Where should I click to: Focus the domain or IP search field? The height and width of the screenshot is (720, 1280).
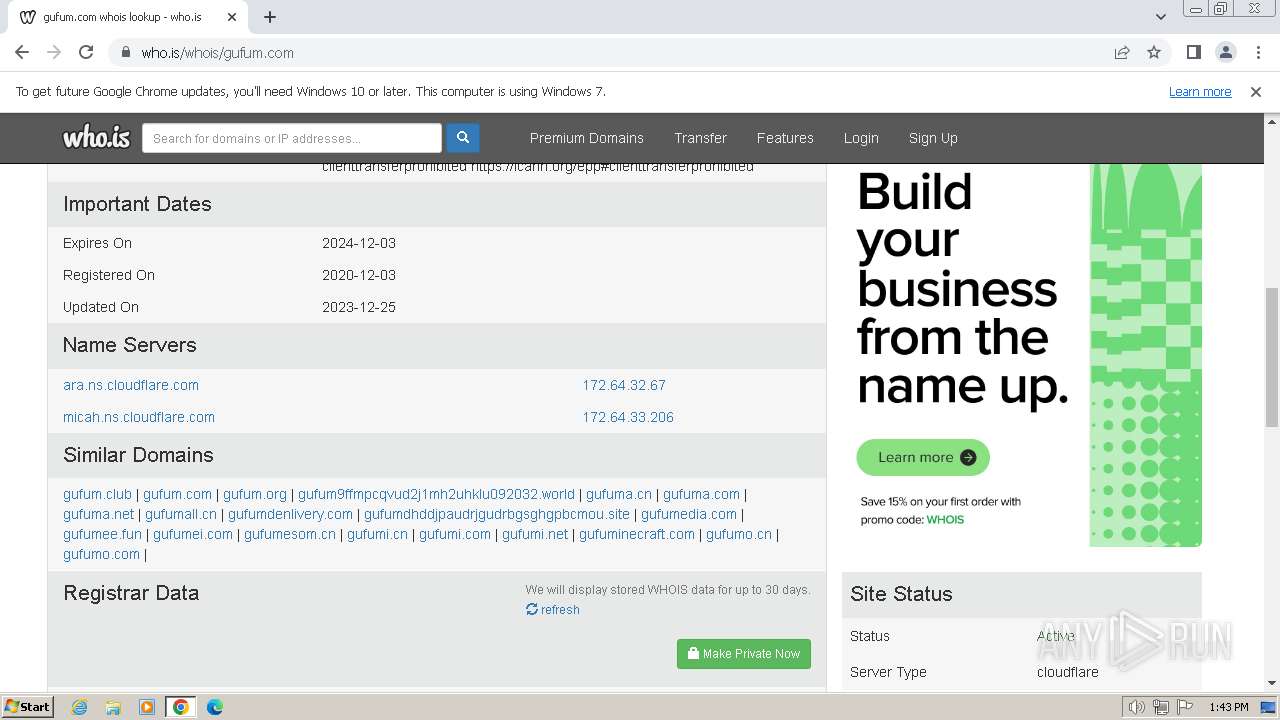click(292, 138)
